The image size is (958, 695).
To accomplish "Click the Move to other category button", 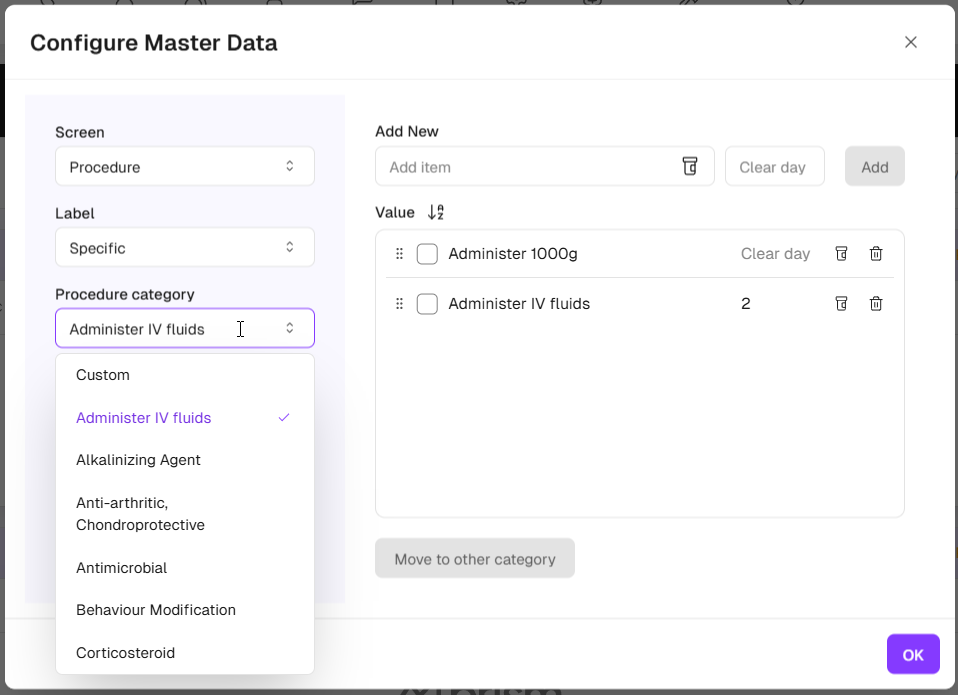I will click(475, 559).
